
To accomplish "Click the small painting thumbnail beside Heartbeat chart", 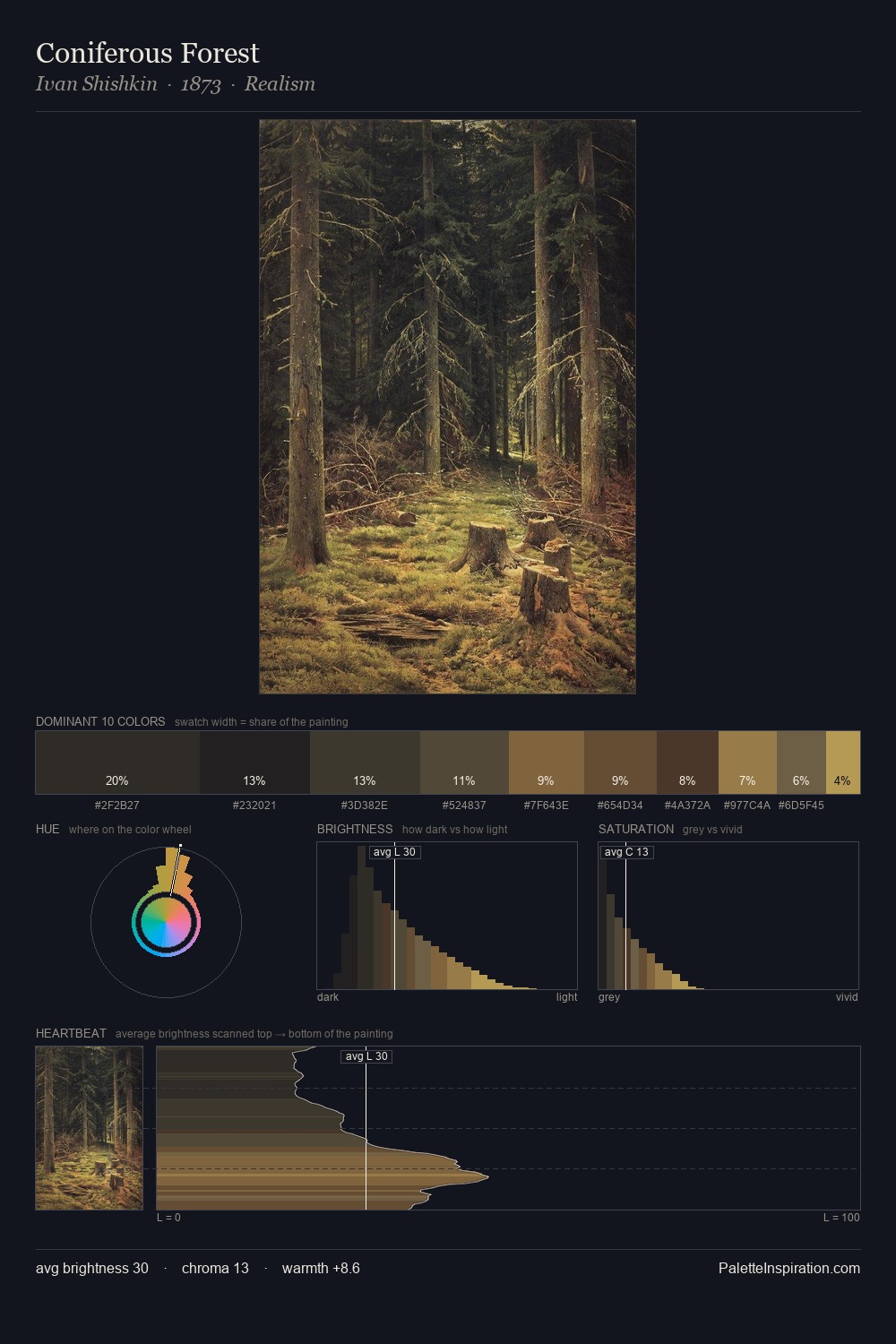I will pyautogui.click(x=90, y=1128).
